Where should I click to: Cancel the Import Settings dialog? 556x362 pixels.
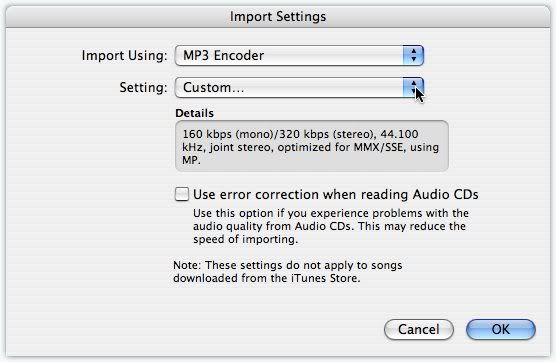pos(419,329)
